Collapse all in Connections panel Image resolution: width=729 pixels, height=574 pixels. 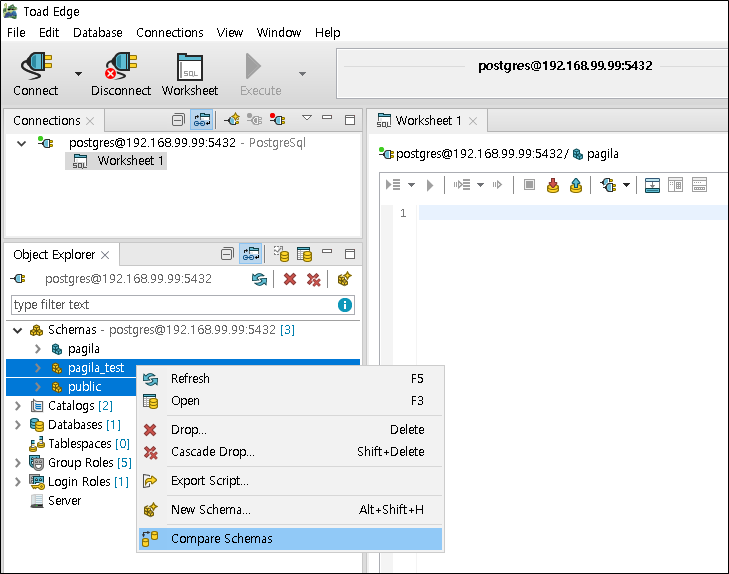pos(178,120)
